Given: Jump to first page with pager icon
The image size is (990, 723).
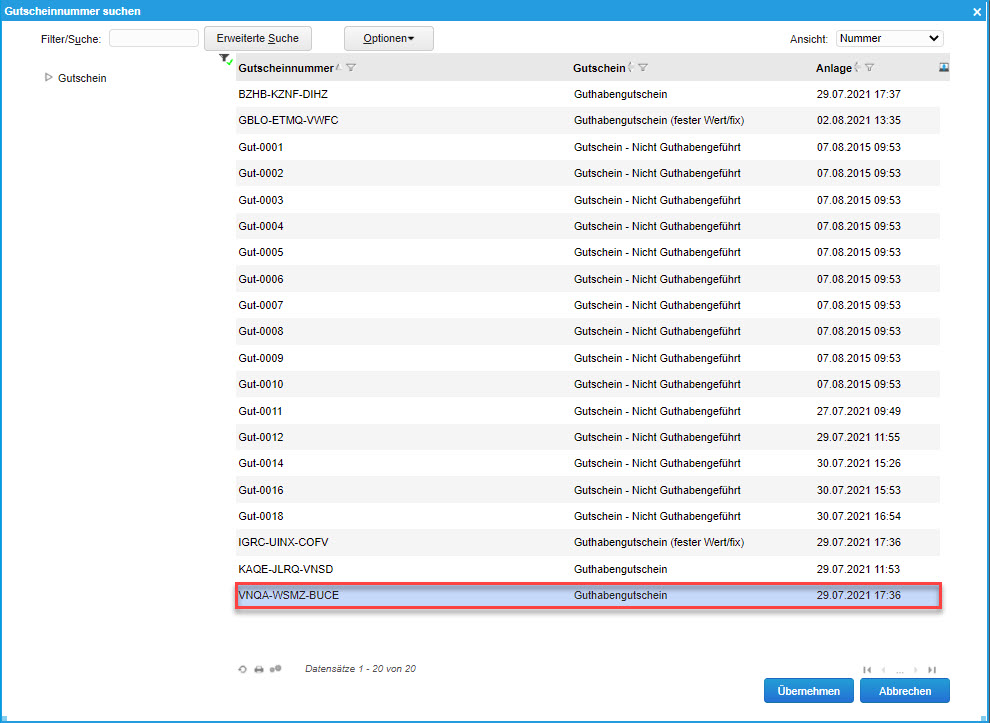Looking at the screenshot, I should pyautogui.click(x=867, y=669).
